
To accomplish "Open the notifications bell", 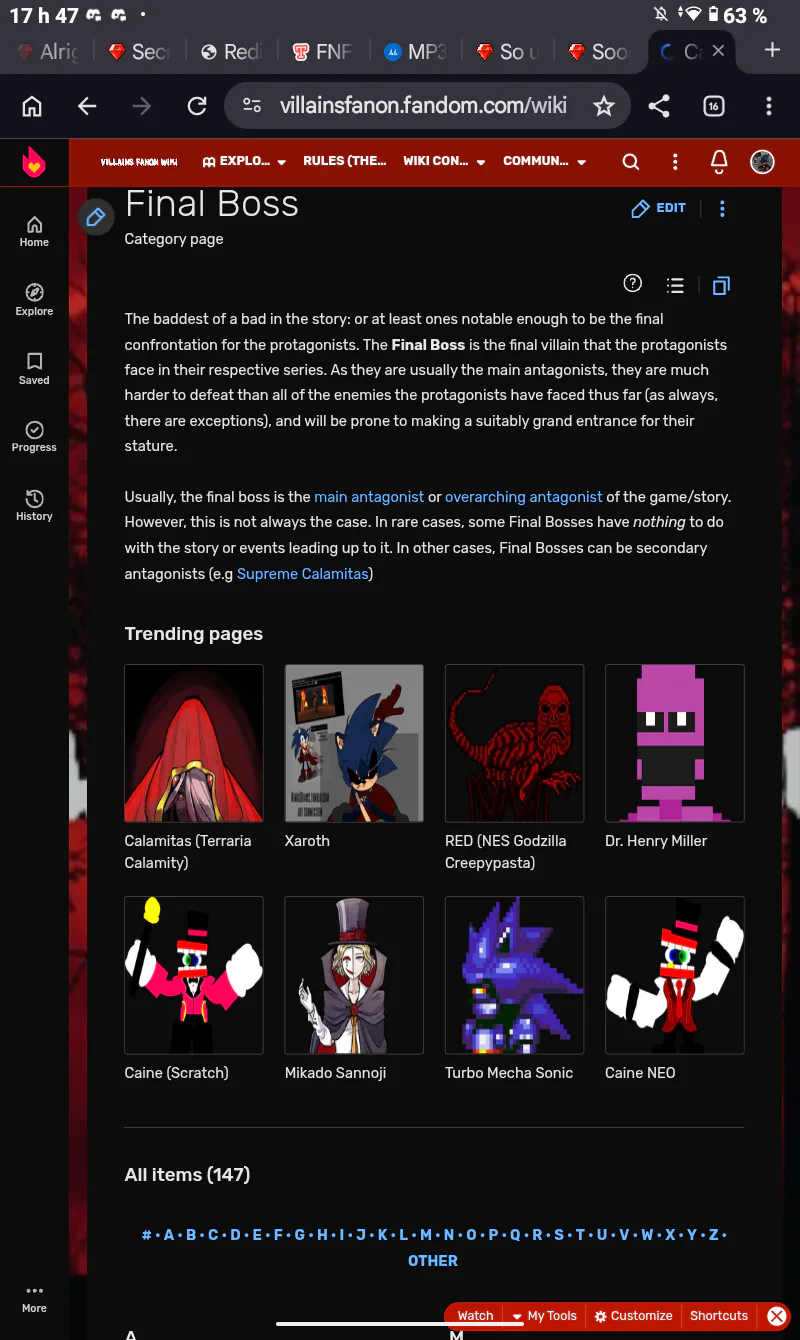I will (x=718, y=162).
